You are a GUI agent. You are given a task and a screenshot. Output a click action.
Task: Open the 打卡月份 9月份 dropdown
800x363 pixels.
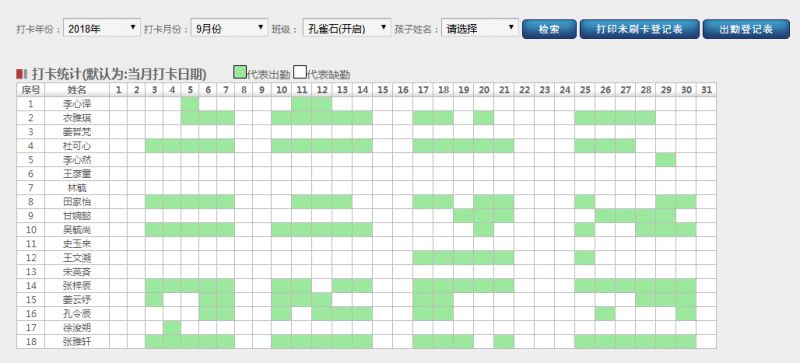(x=230, y=29)
